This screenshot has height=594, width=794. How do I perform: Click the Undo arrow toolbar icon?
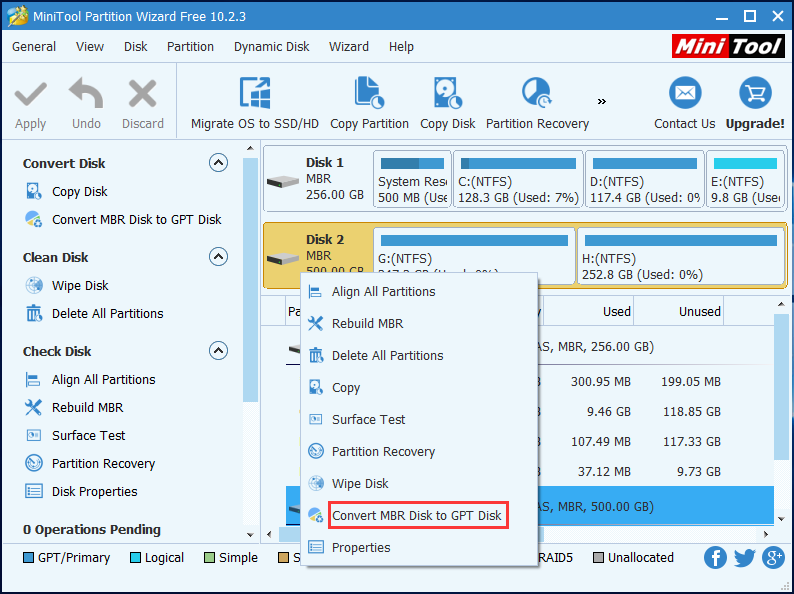(86, 94)
